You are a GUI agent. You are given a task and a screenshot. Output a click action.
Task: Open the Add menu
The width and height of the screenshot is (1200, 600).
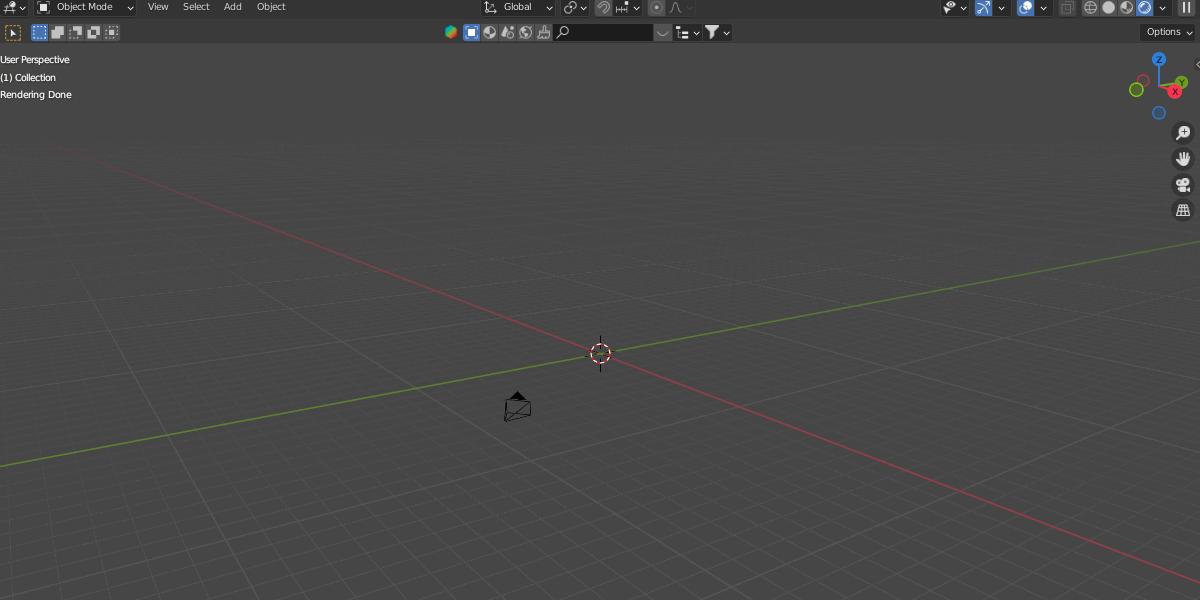point(233,7)
